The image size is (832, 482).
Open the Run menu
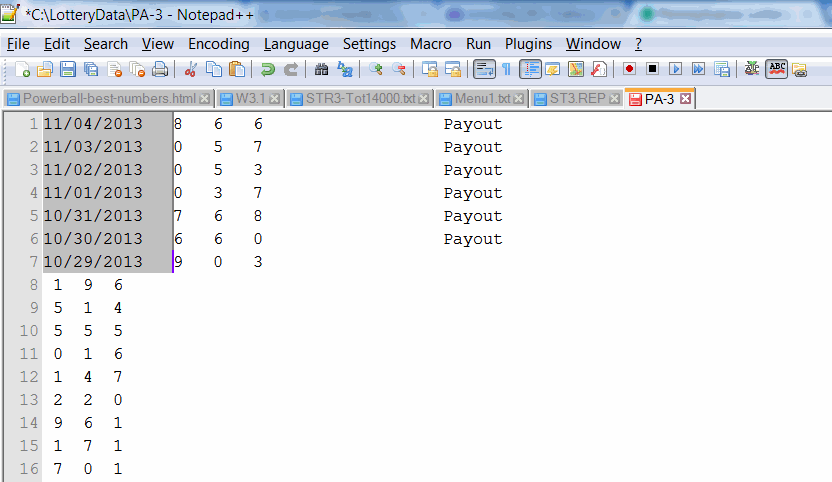[x=478, y=44]
